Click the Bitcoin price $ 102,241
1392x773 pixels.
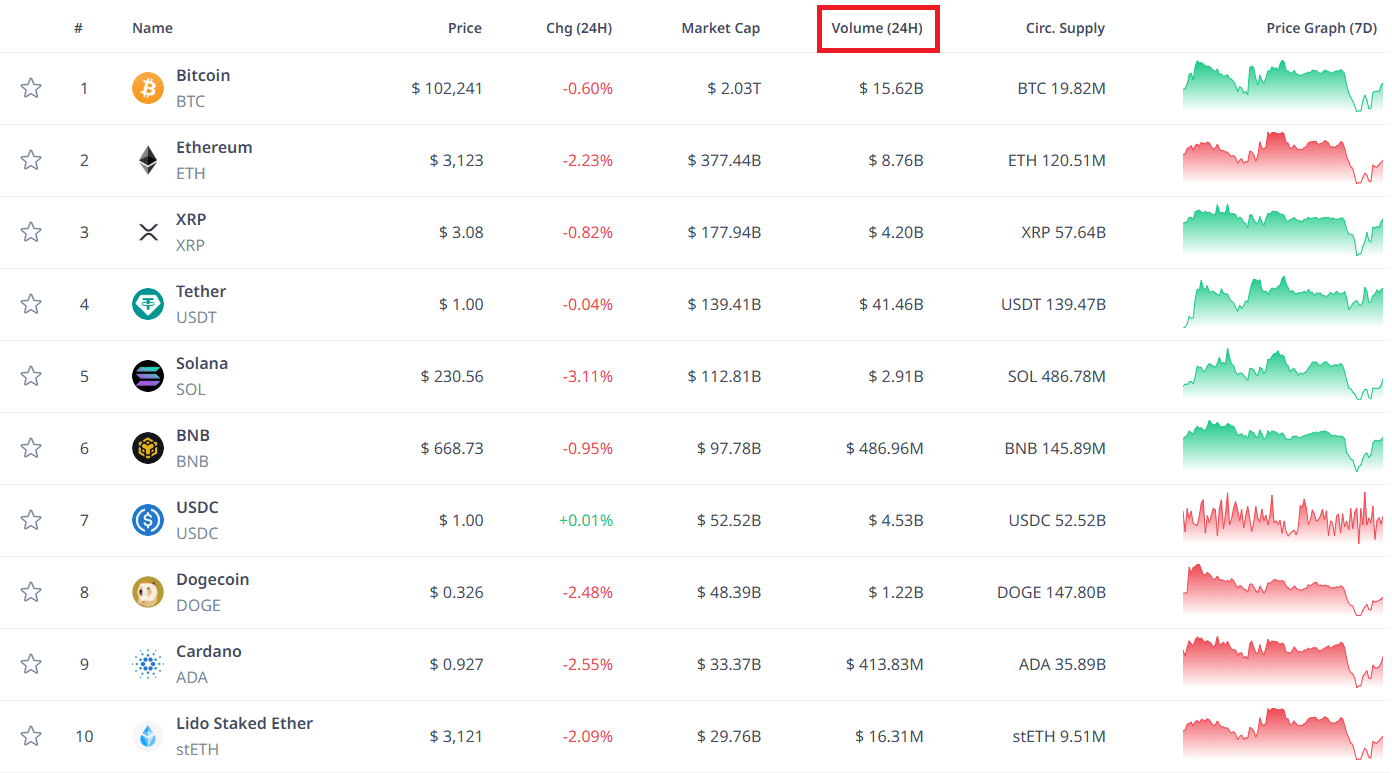(447, 88)
